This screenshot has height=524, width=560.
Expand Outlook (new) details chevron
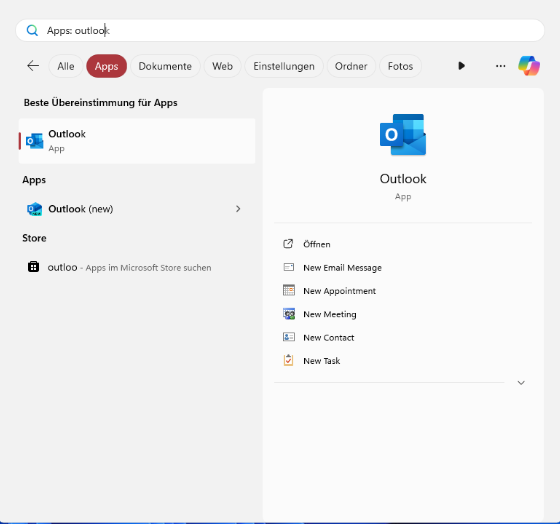[x=238, y=209]
